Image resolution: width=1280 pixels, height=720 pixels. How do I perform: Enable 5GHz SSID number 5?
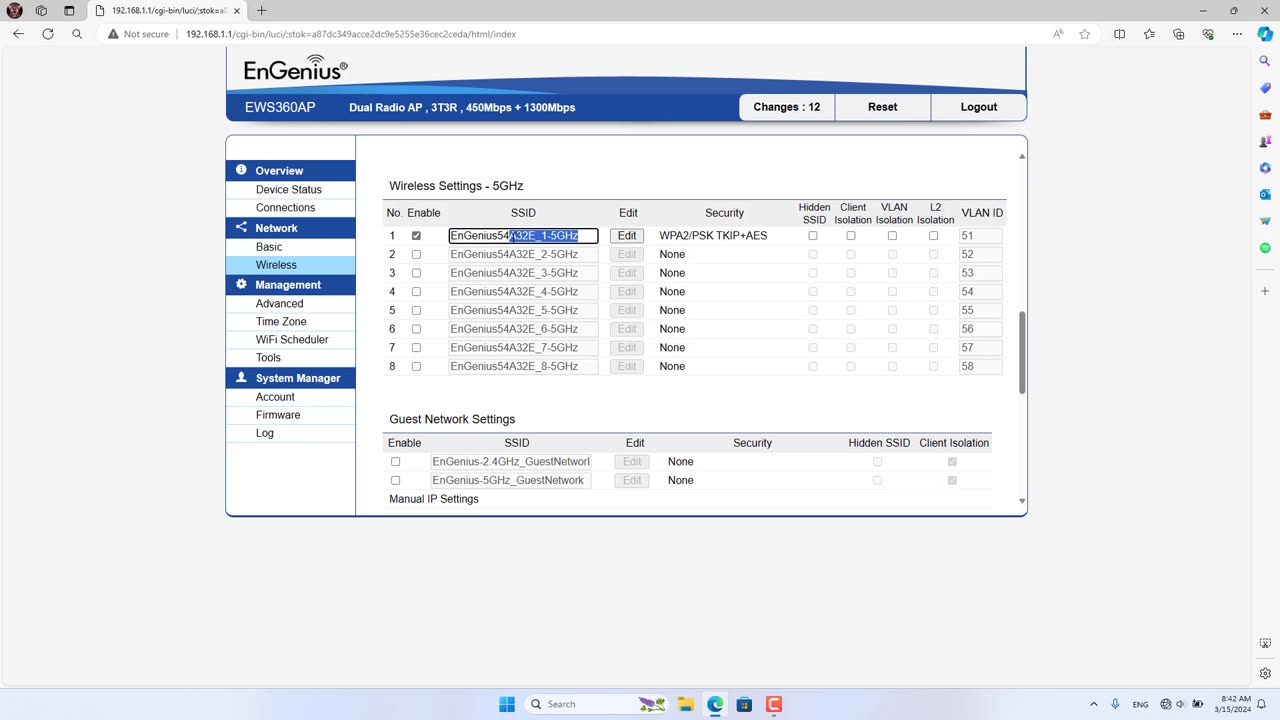point(416,310)
